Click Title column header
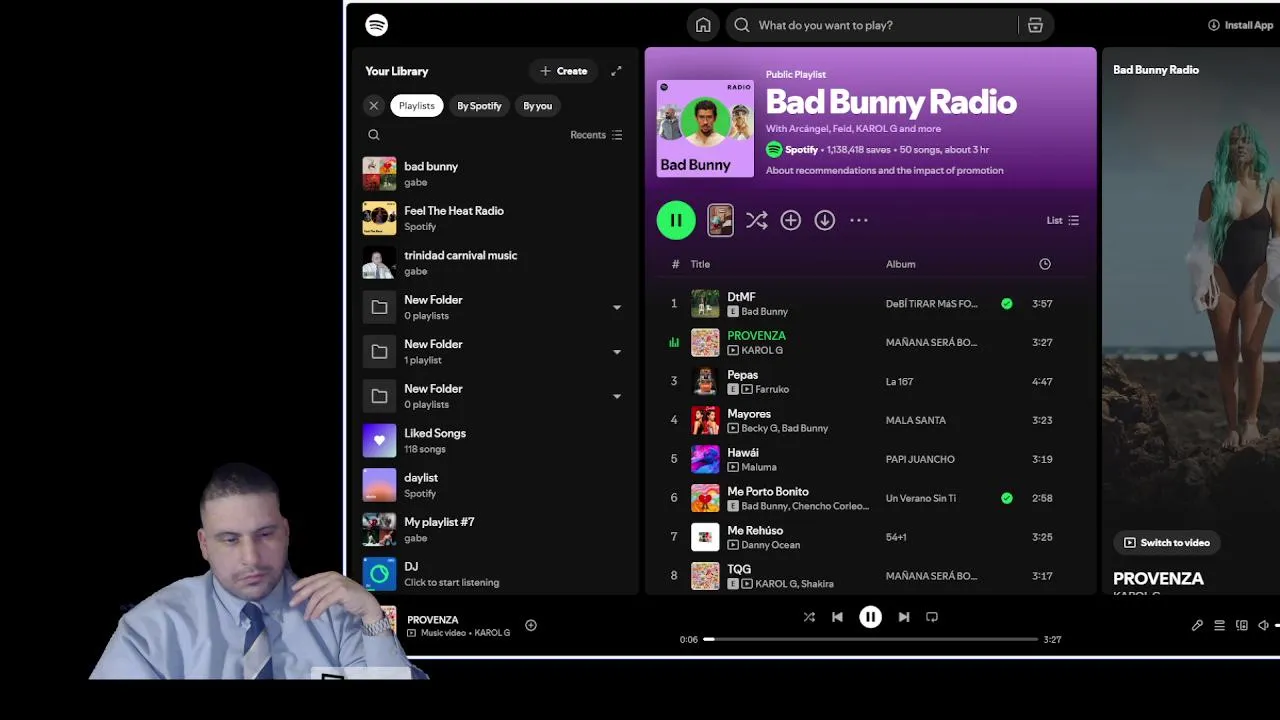The height and width of the screenshot is (720, 1280). (x=700, y=264)
